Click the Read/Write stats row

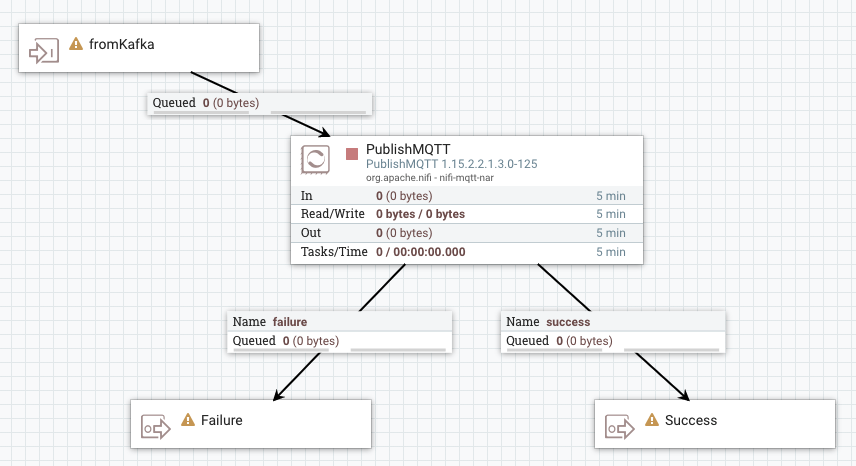(466, 214)
